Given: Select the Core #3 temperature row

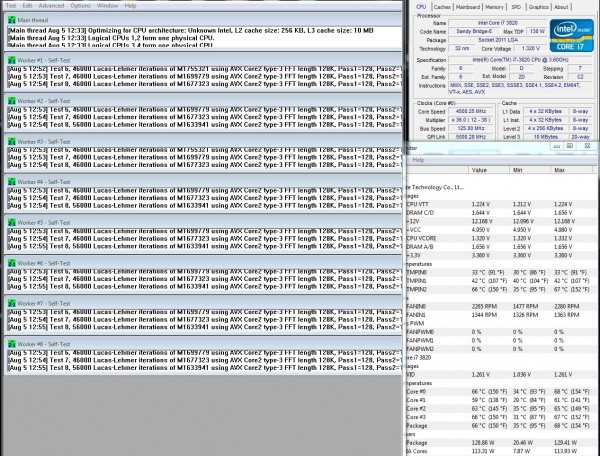Looking at the screenshot, I should [501, 417].
